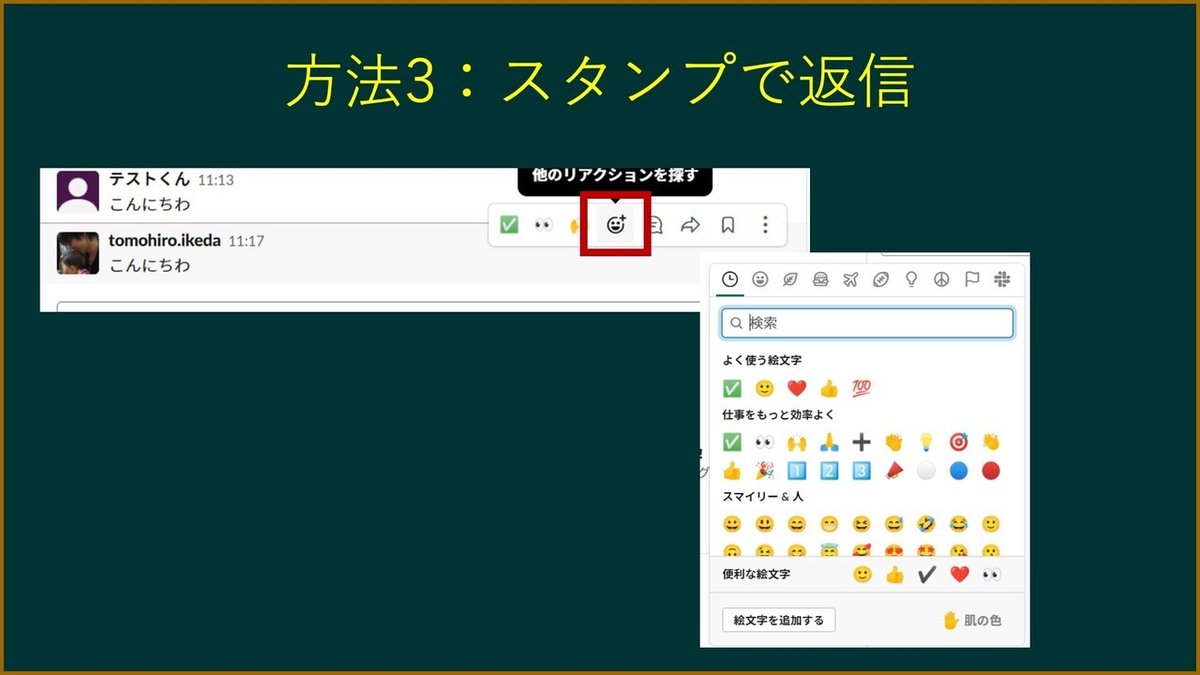Click the スマイリー & 人 section heading
This screenshot has height=675, width=1200.
click(762, 496)
